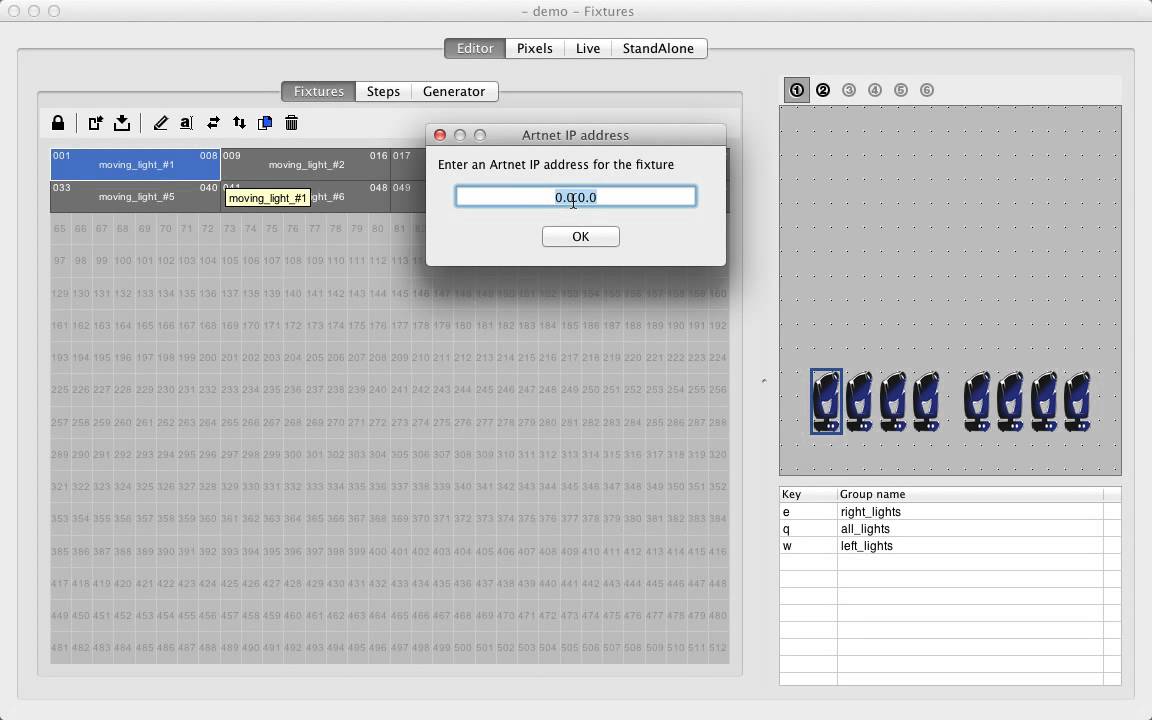The image size is (1152, 720).
Task: Open the Live tab
Action: pos(588,48)
